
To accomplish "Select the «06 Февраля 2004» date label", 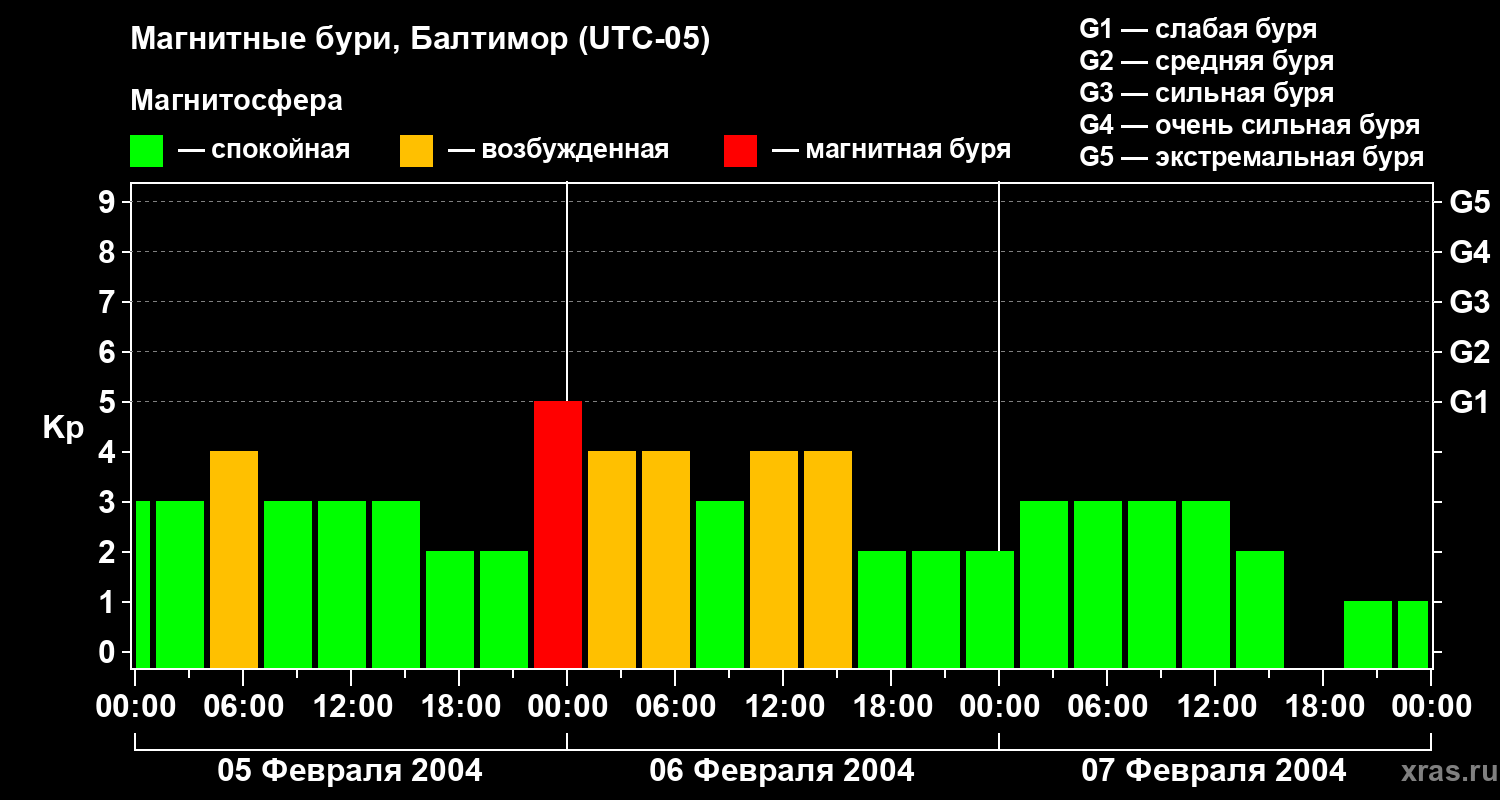I will (782, 771).
